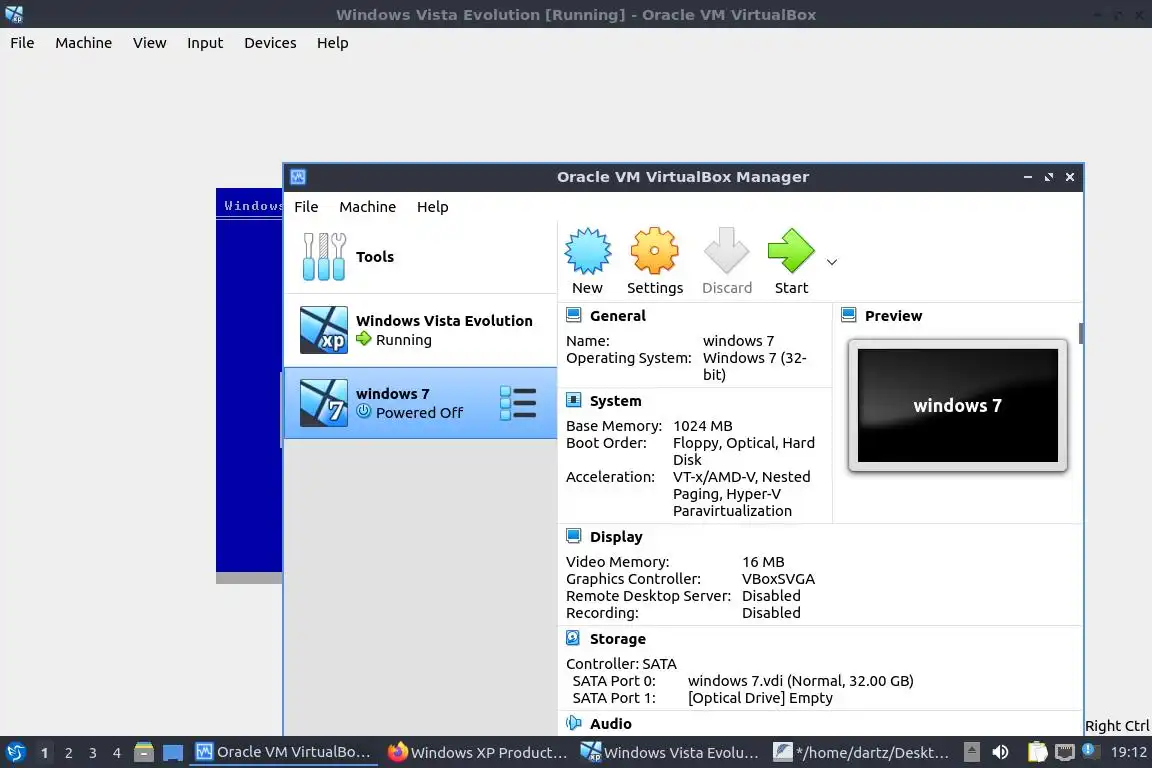Image resolution: width=1152 pixels, height=768 pixels.
Task: Open Devices menu in the VM window
Action: (270, 43)
